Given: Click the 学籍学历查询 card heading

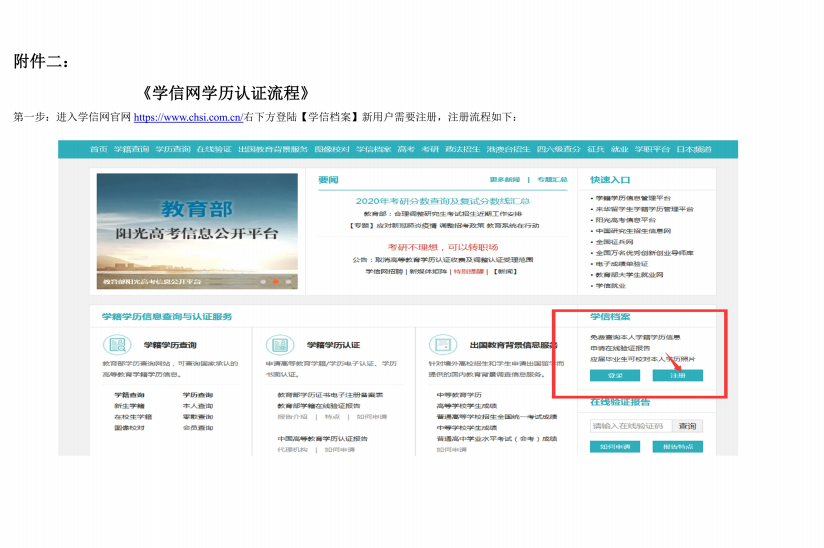Looking at the screenshot, I should pyautogui.click(x=170, y=345).
